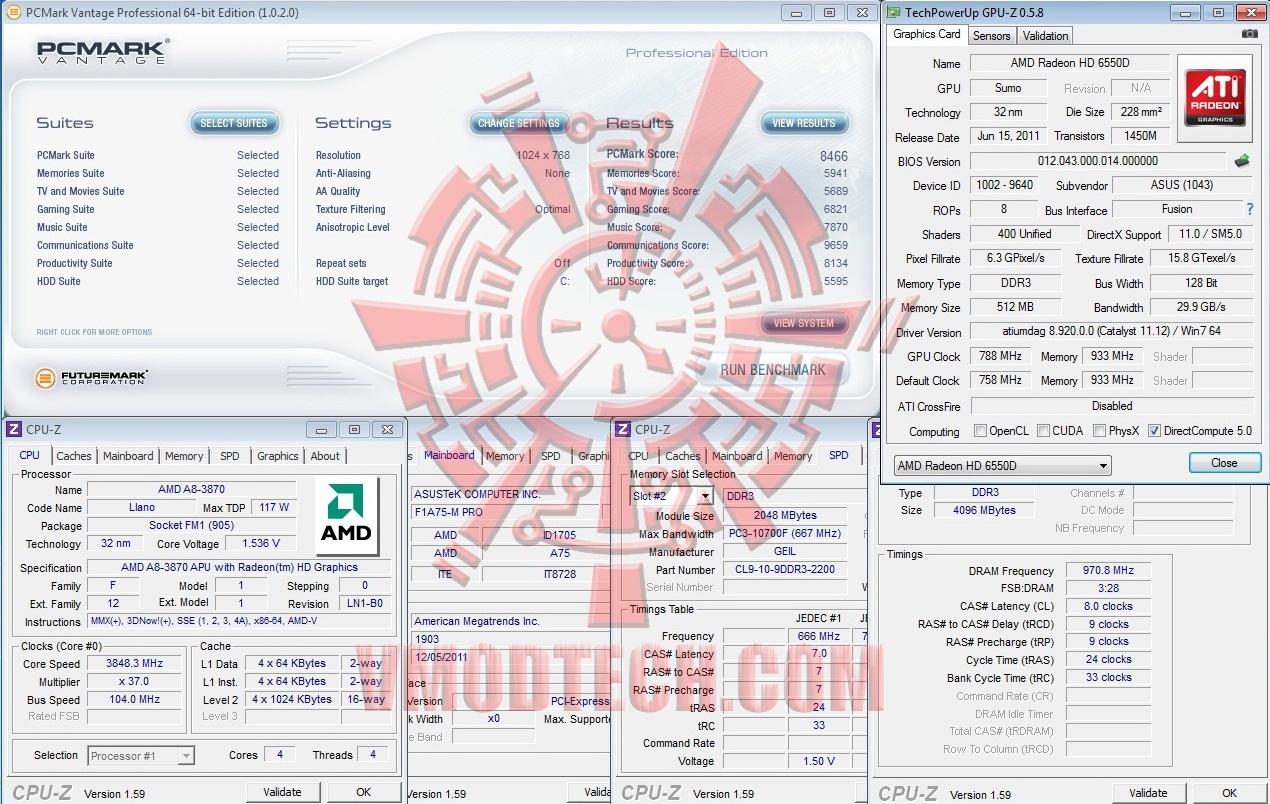
Task: Open the AMD Radeon HD 6550D dropdown
Action: [1002, 466]
